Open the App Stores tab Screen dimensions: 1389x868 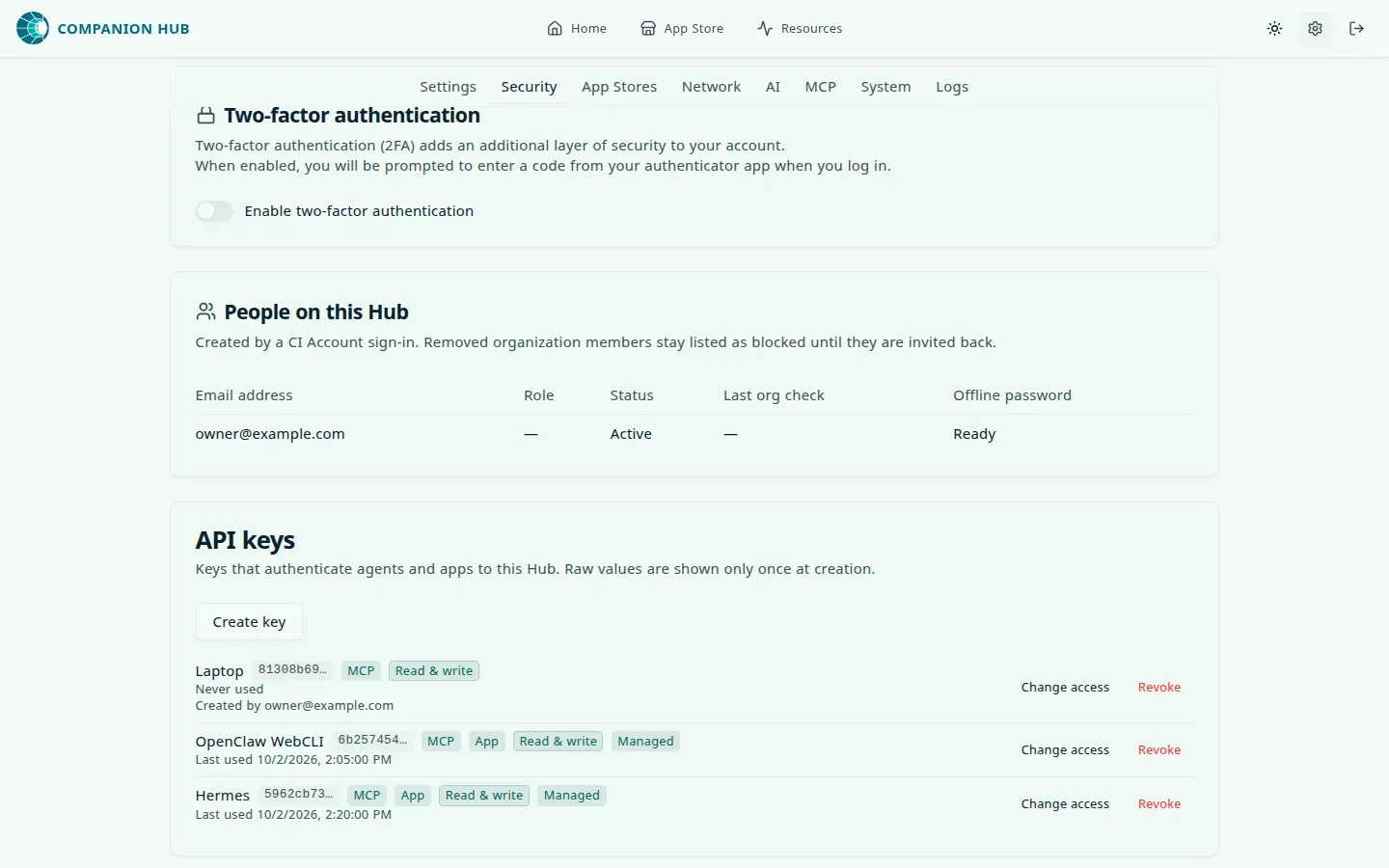pos(619,87)
